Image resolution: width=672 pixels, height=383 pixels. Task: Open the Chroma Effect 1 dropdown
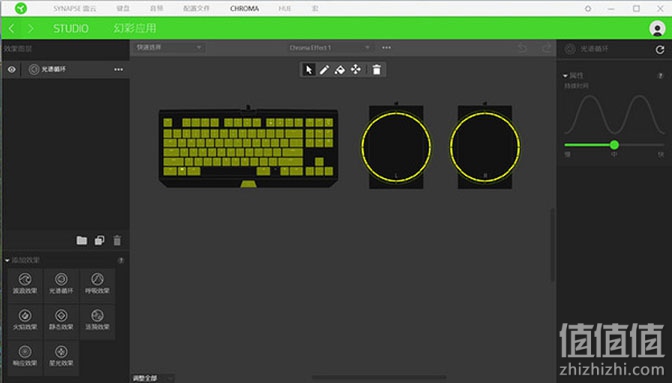(x=328, y=48)
